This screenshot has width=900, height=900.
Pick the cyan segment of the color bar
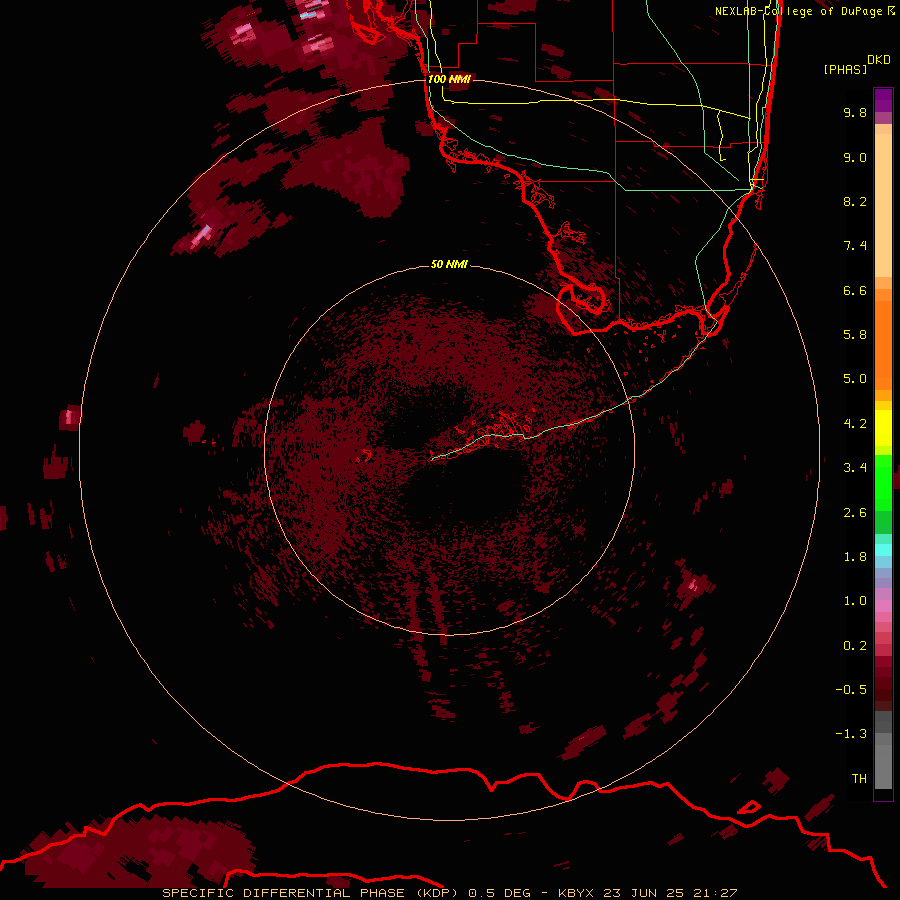(x=883, y=550)
